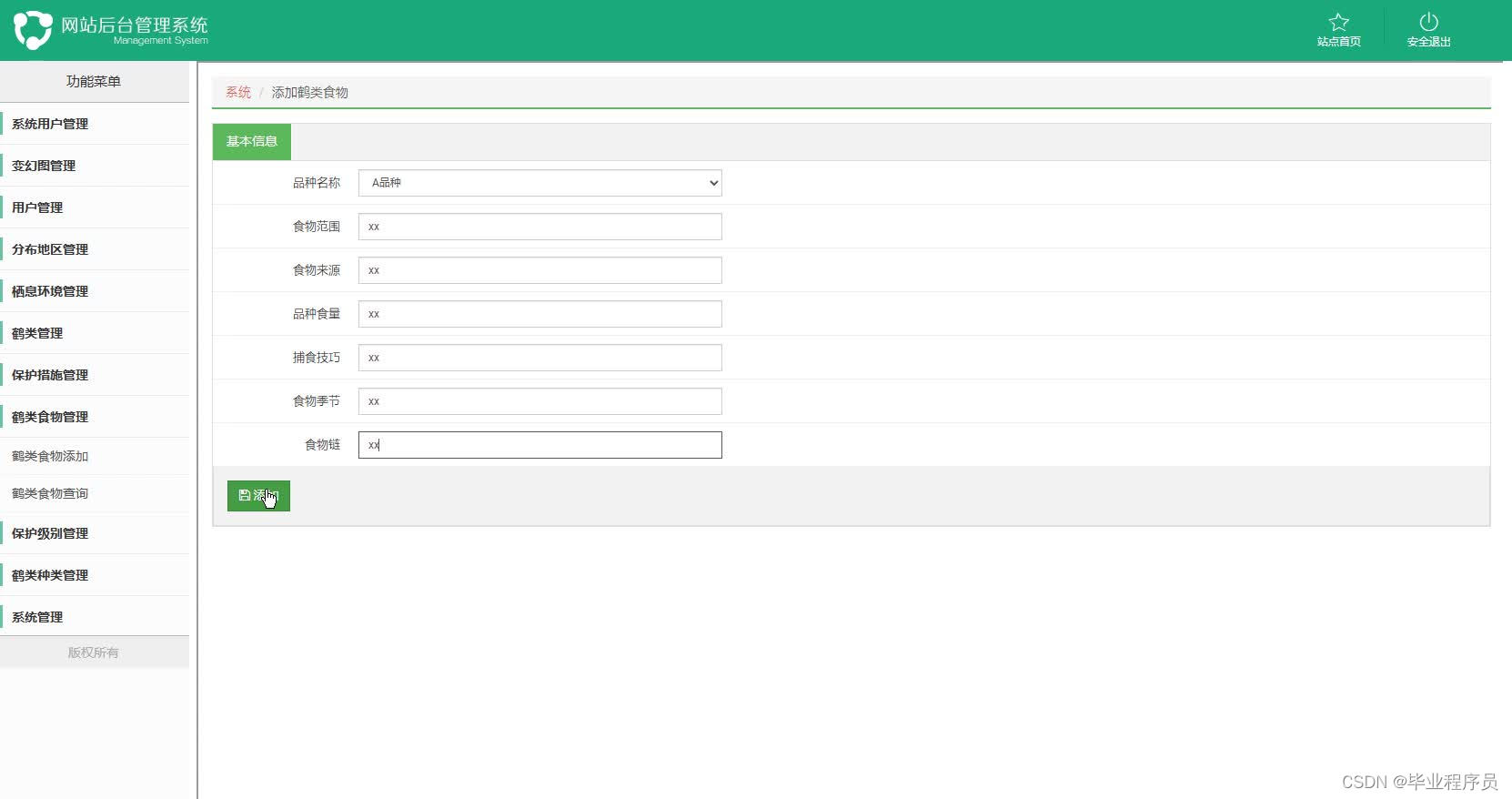The height and width of the screenshot is (799, 1512).
Task: Open 分布地区管理 menu
Action: click(95, 249)
